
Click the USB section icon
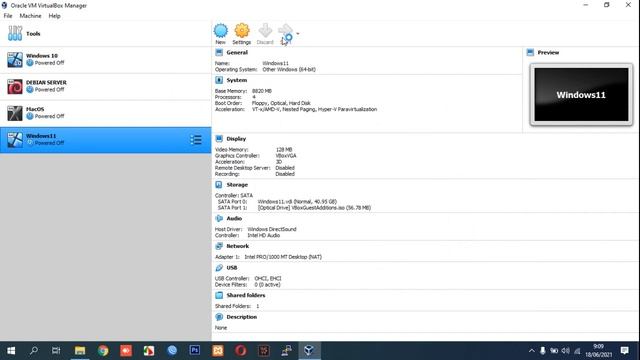click(x=219, y=268)
